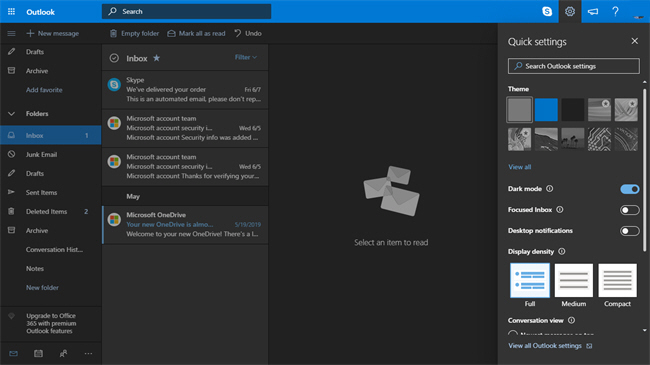Open the Calendar module icon
The height and width of the screenshot is (365, 650).
[x=38, y=353]
